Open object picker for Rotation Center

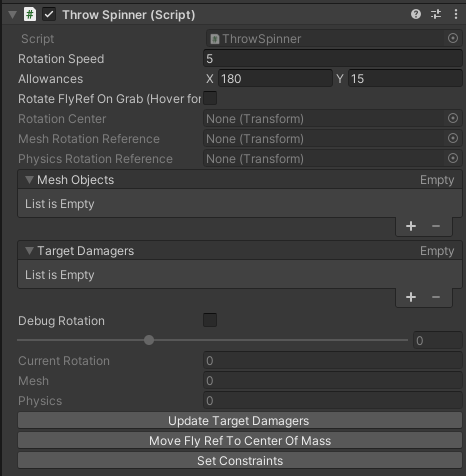453,118
